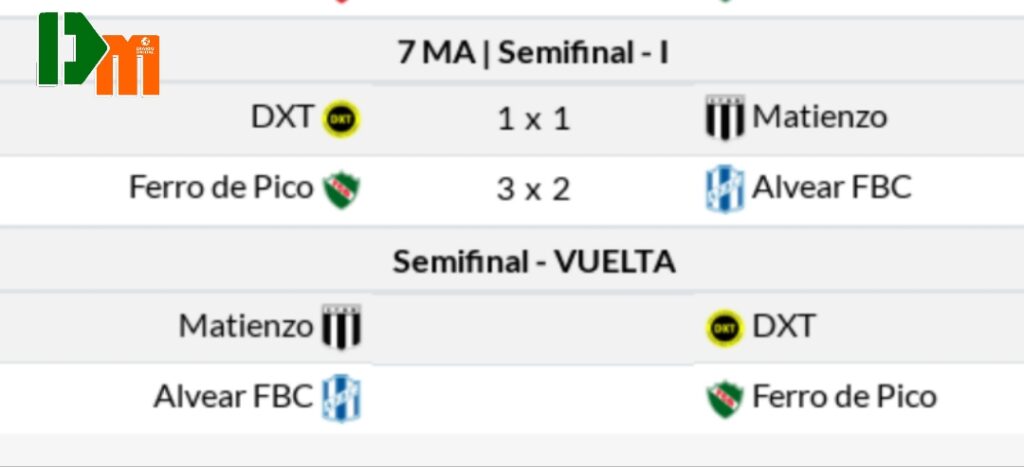
Task: Click the Ferro de Pico name in the 3 x 2 match
Action: tap(221, 187)
